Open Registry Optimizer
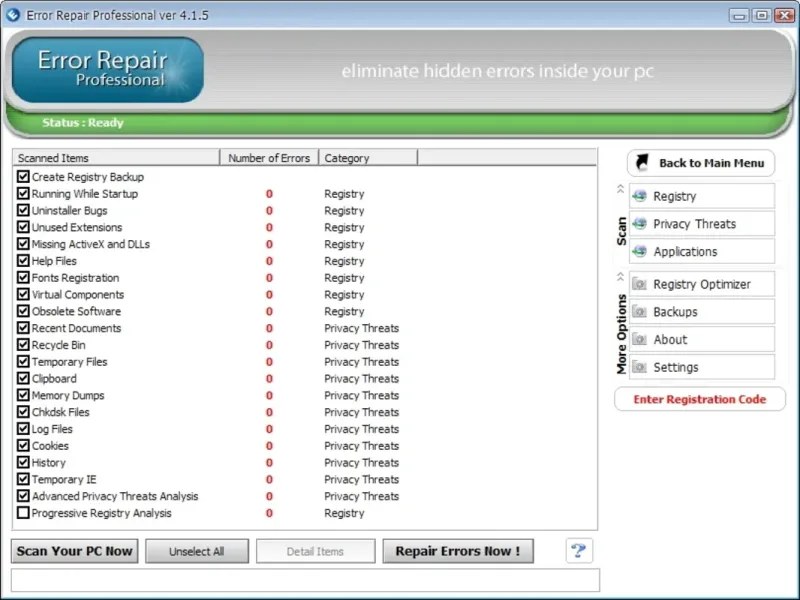The height and width of the screenshot is (600, 800). [702, 284]
